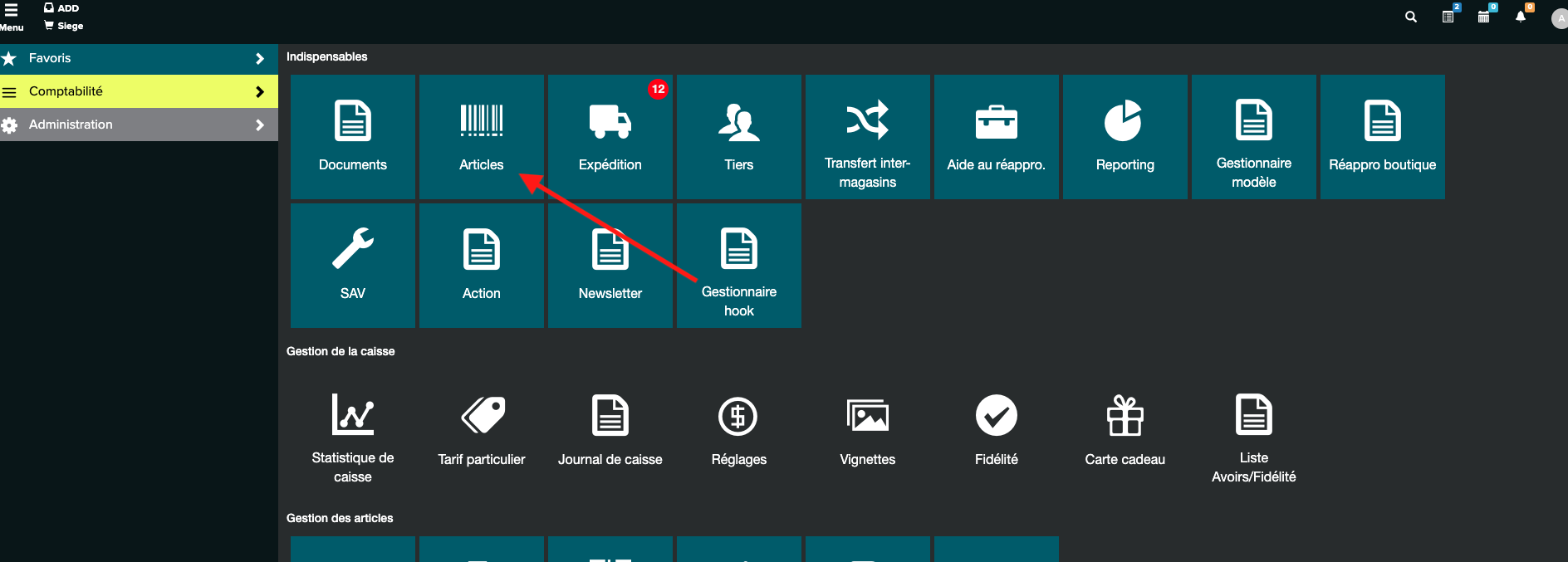Open the Aide au réappro. toolbox tile
The height and width of the screenshot is (562, 1568).
(x=996, y=136)
